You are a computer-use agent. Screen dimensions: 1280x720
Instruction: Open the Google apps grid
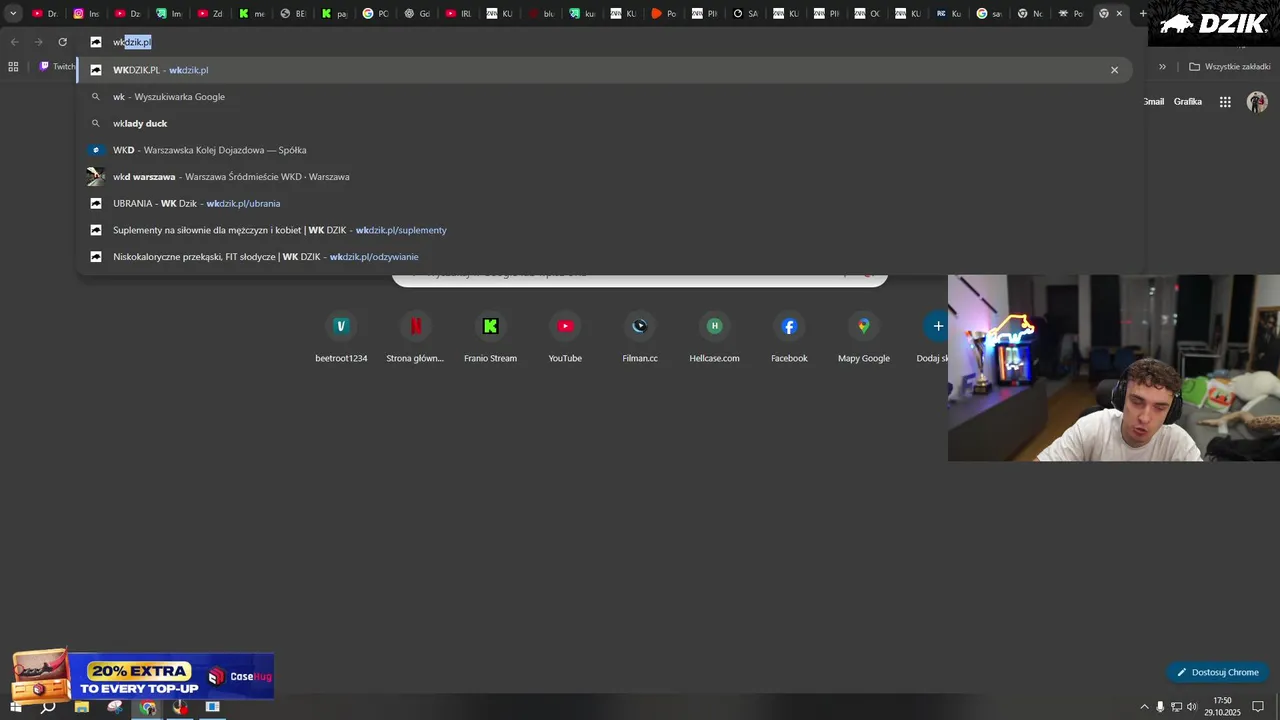(x=1225, y=102)
